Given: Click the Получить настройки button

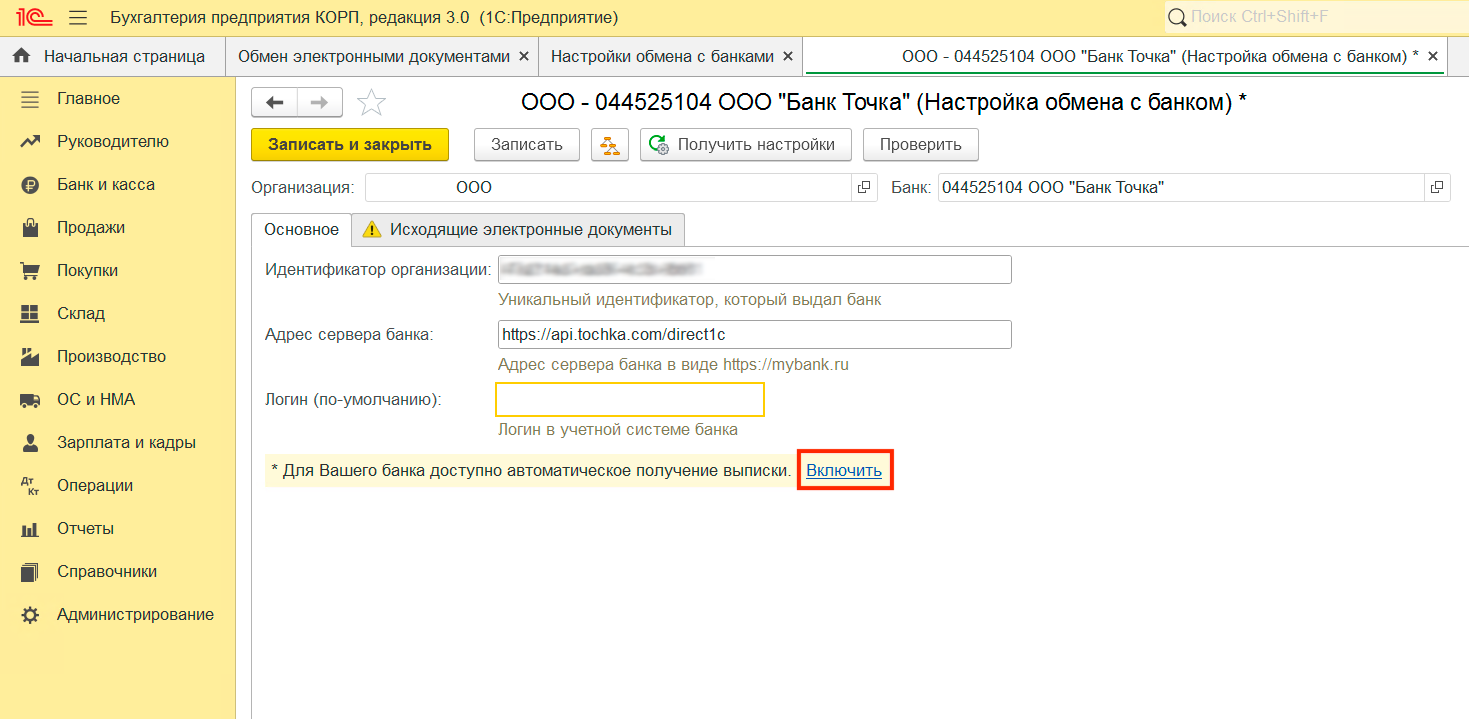Looking at the screenshot, I should (x=745, y=144).
